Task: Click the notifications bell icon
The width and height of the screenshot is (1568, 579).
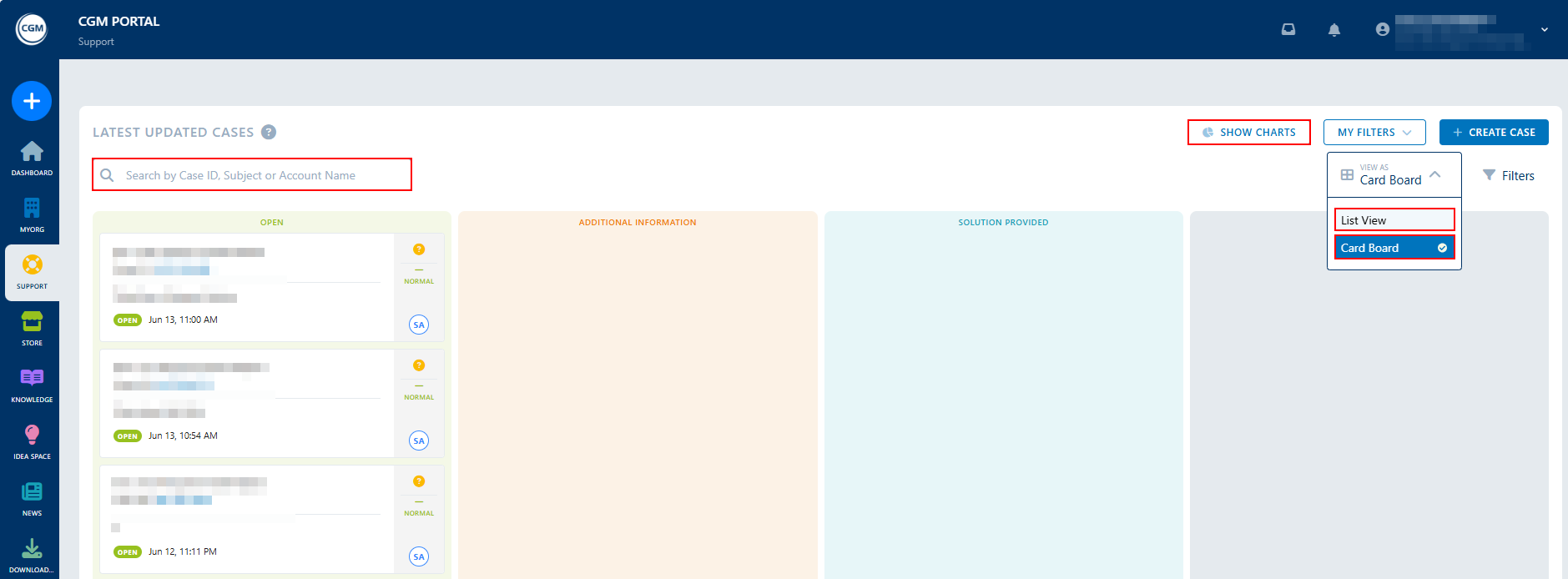Action: (x=1334, y=30)
